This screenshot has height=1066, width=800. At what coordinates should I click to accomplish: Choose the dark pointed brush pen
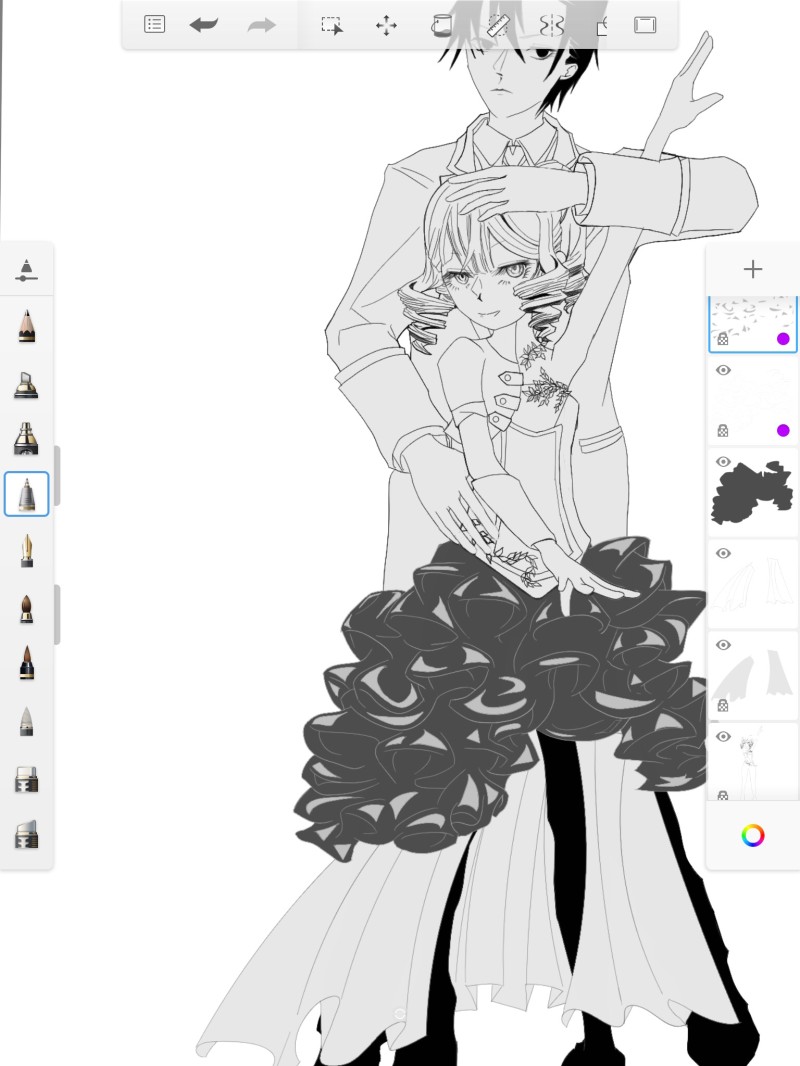click(26, 663)
